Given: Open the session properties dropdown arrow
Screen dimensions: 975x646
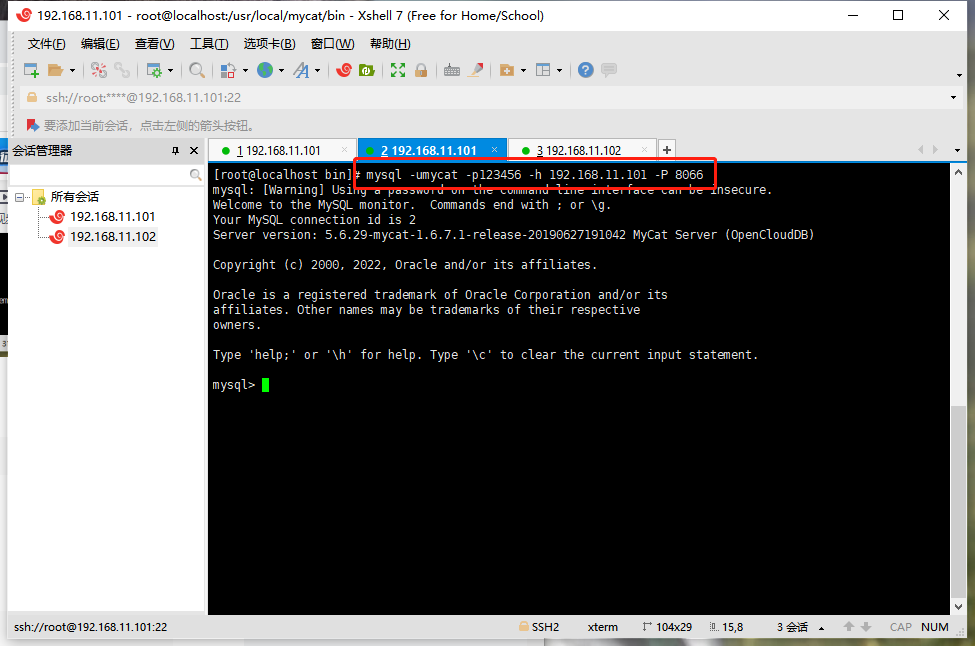Looking at the screenshot, I should pos(172,70).
